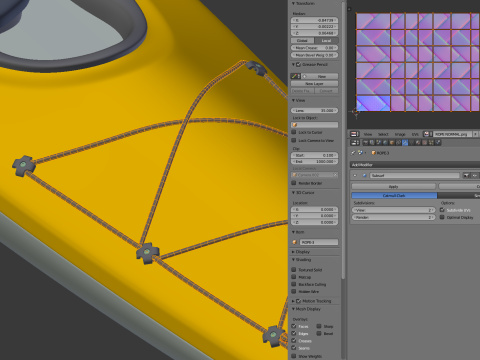This screenshot has height=360, width=480.
Task: Click the Lens value field
Action: [315, 110]
